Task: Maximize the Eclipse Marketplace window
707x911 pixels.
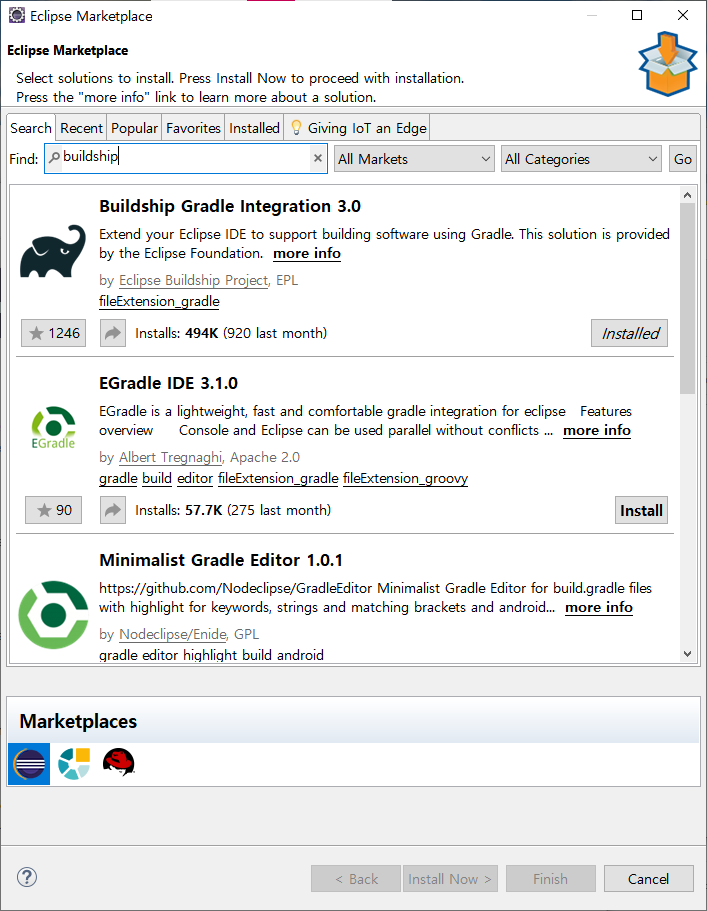Action: click(x=637, y=15)
